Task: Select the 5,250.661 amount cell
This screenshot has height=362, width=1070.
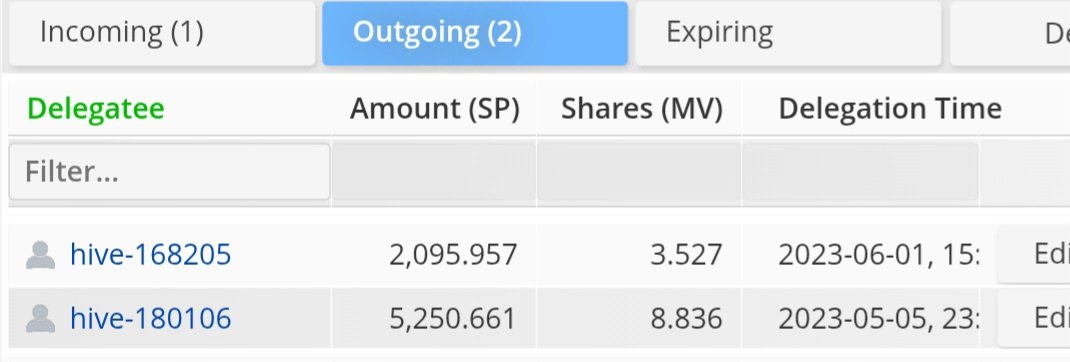Action: [434, 319]
